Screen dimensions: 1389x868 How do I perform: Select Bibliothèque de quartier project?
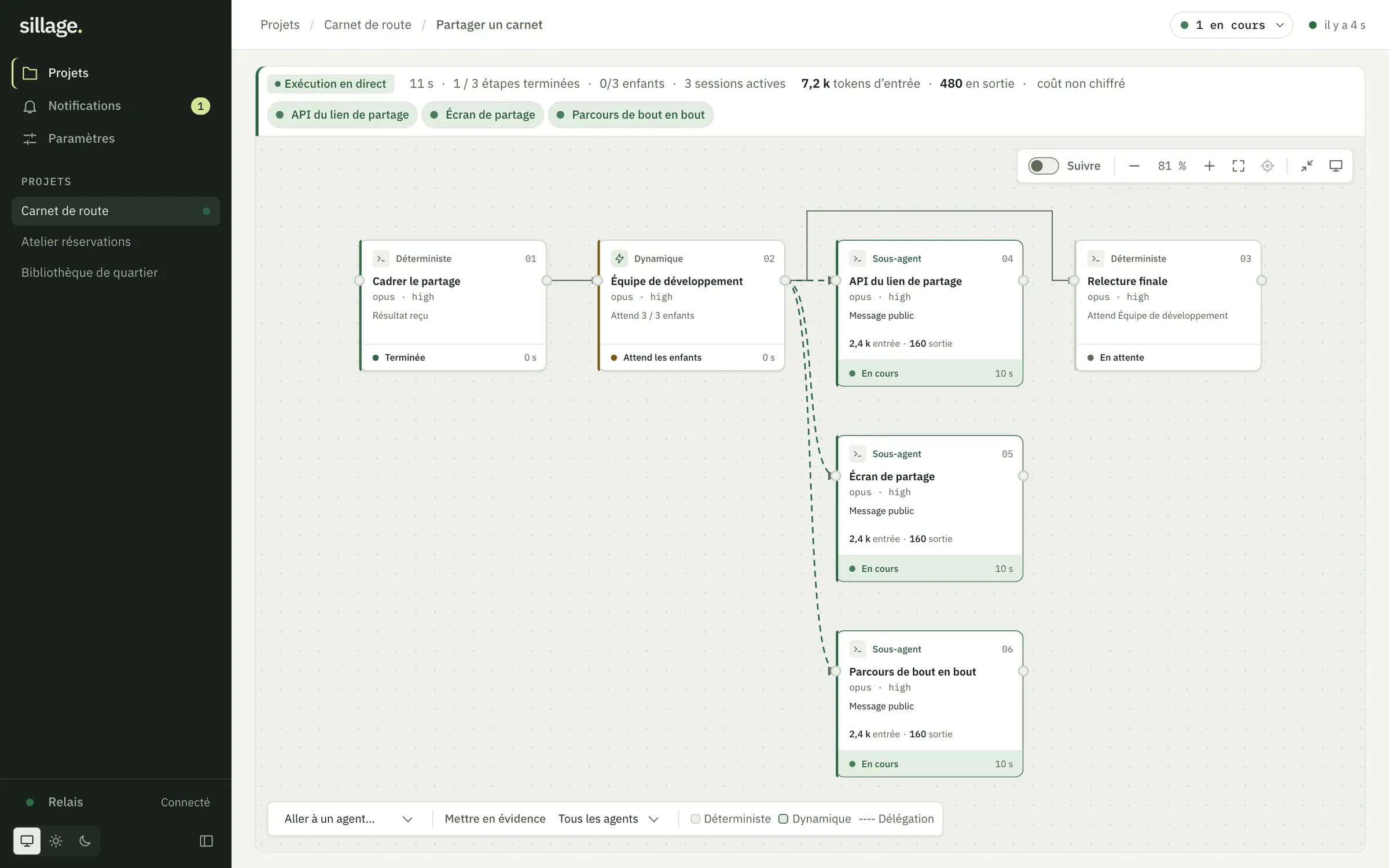coord(116,273)
